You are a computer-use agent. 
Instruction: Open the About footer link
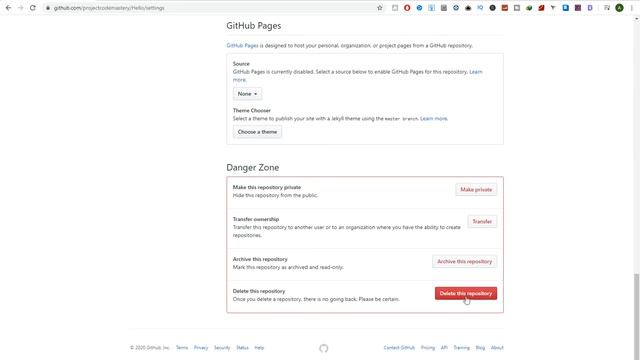(x=497, y=348)
